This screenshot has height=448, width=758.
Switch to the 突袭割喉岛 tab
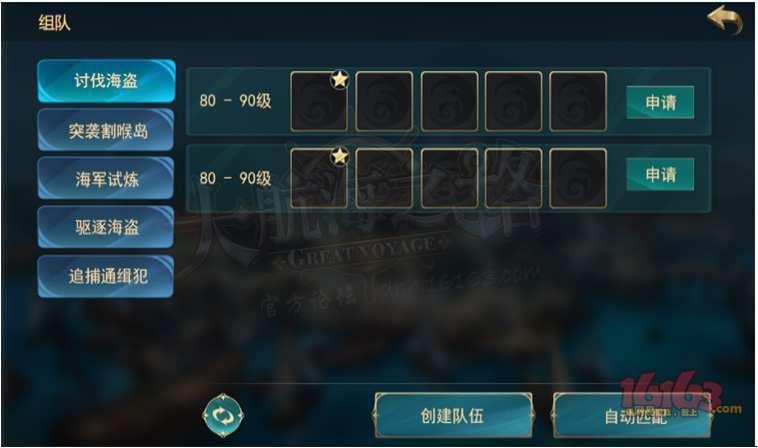pyautogui.click(x=106, y=130)
